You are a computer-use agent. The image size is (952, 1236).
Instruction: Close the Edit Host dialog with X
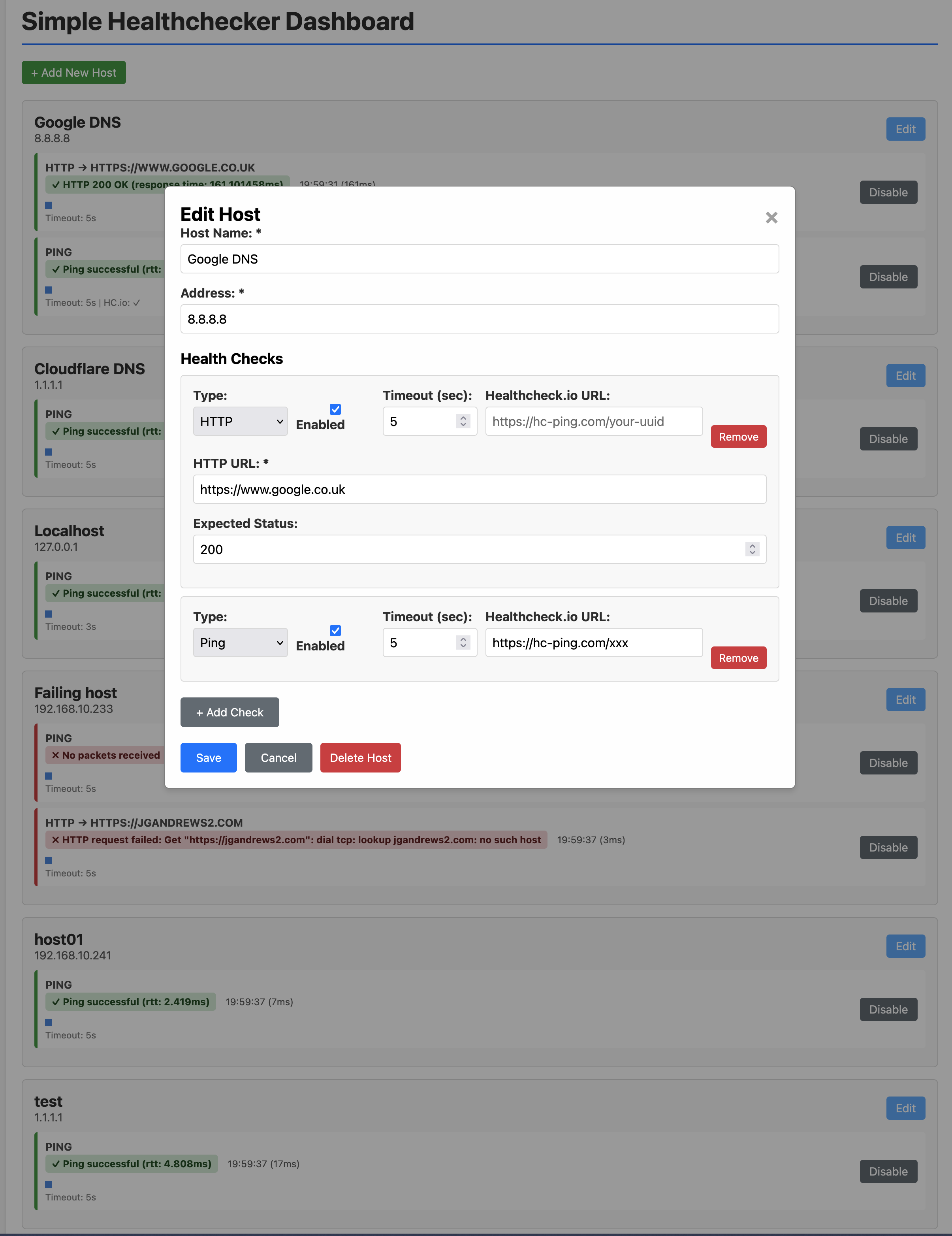coord(771,218)
